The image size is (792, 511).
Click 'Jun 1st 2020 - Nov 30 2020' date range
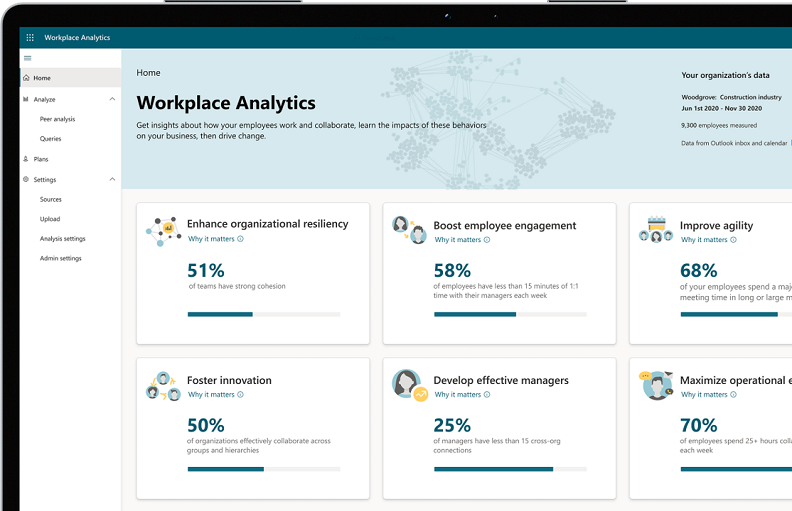pos(721,108)
